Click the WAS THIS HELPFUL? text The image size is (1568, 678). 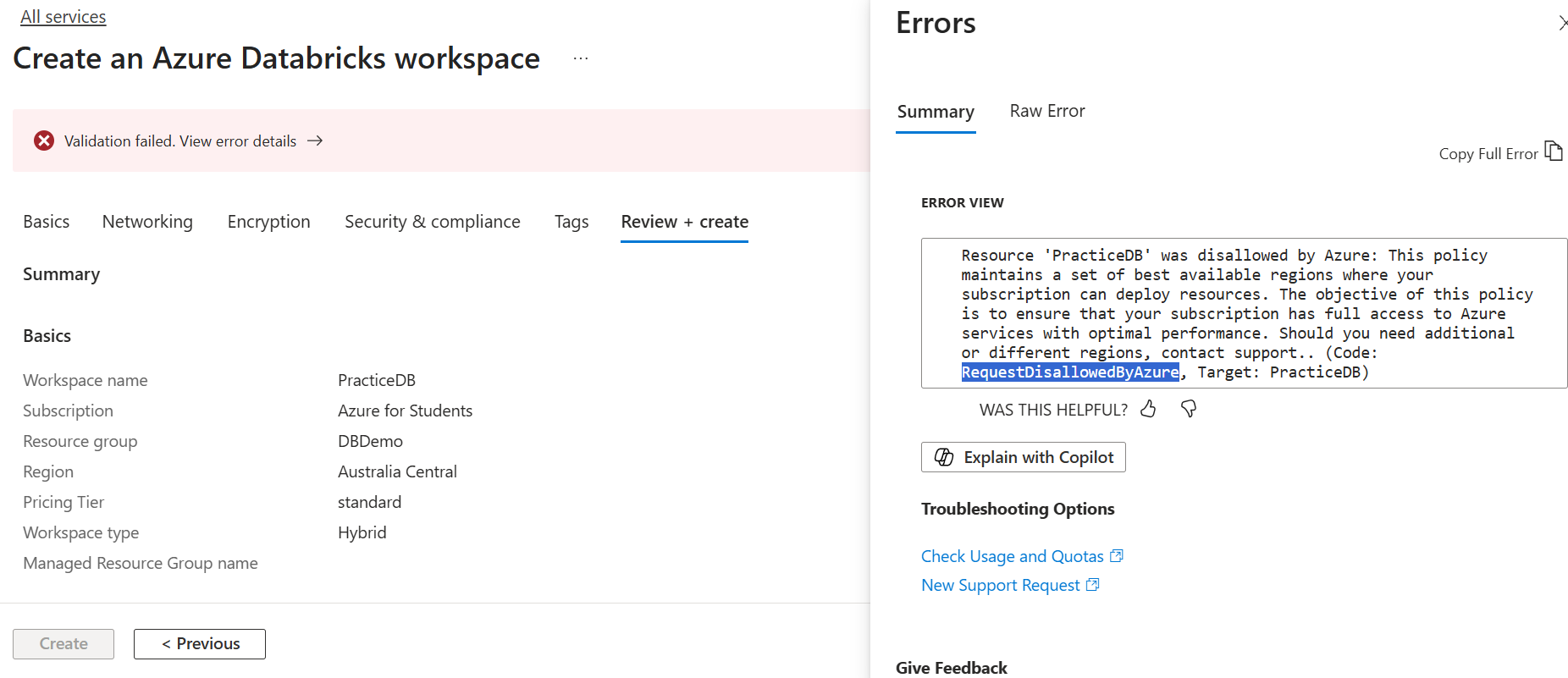tap(1053, 410)
